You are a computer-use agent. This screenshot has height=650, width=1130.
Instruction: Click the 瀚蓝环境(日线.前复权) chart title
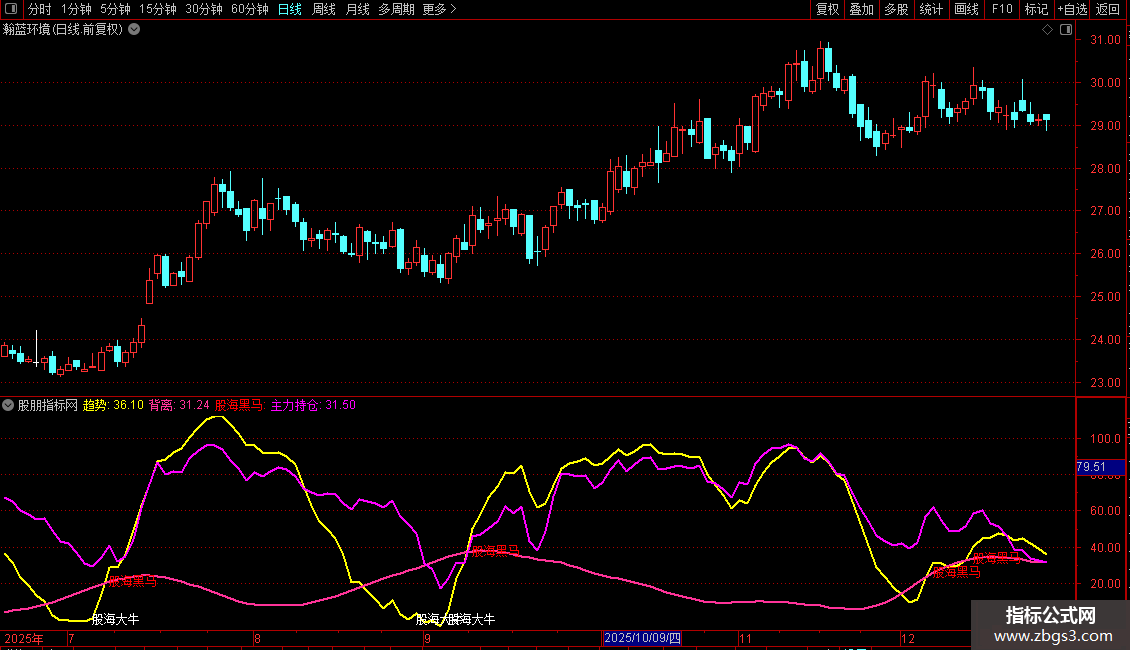[x=63, y=30]
